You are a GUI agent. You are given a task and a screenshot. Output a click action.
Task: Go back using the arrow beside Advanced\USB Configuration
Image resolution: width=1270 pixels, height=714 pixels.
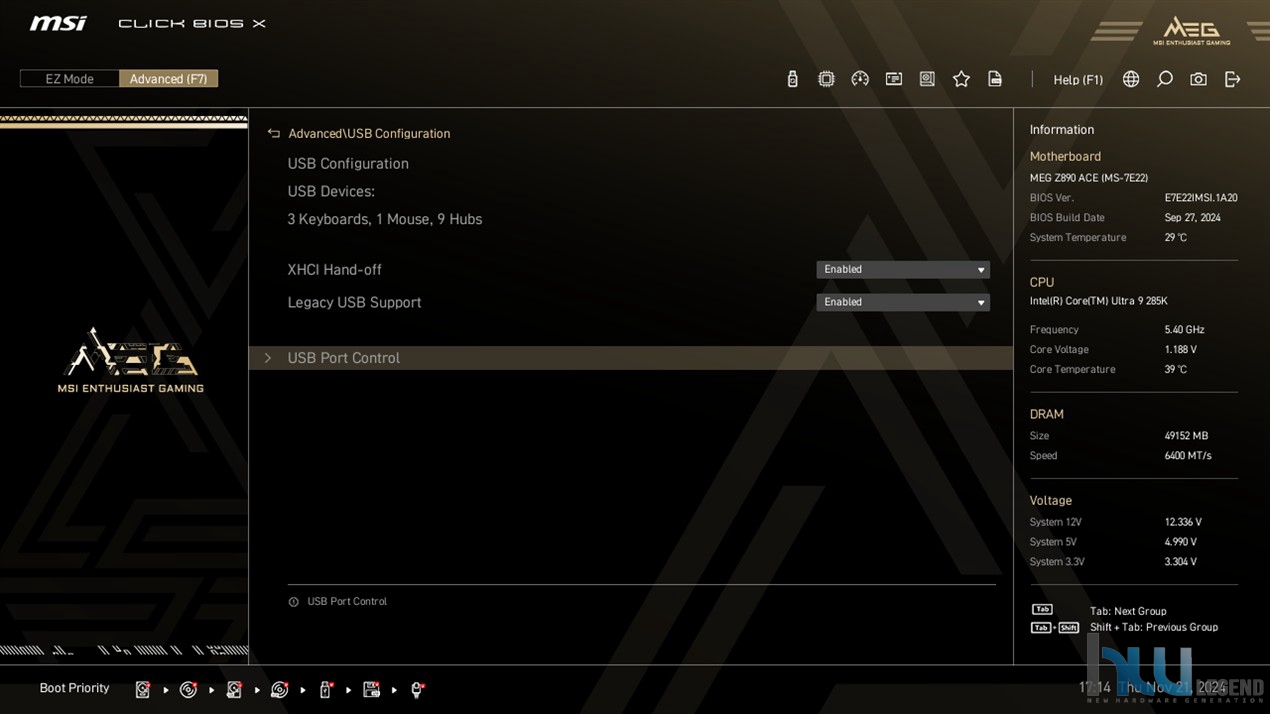pyautogui.click(x=273, y=133)
